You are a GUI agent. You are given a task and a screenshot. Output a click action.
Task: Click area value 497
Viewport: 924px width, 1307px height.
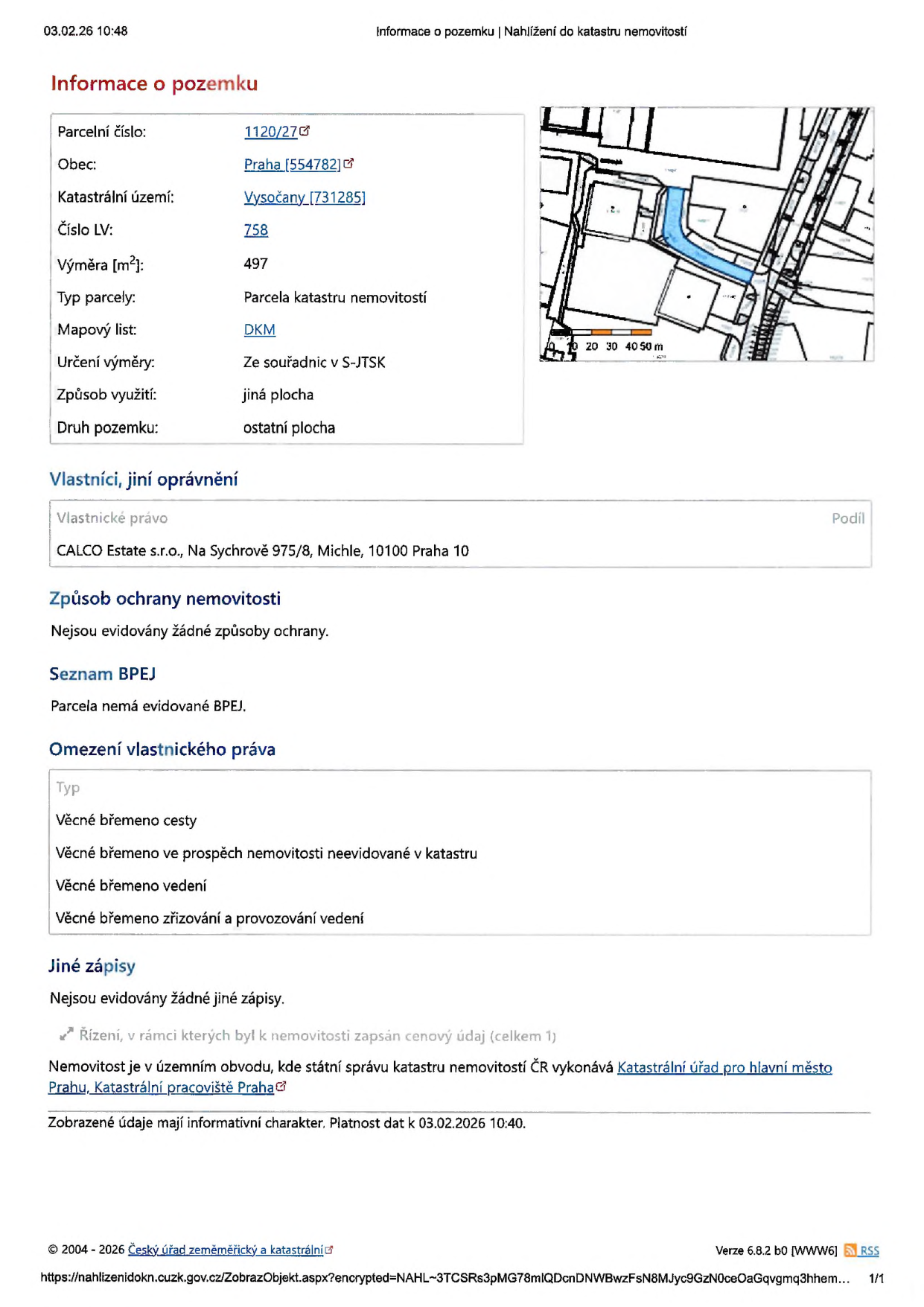click(255, 264)
